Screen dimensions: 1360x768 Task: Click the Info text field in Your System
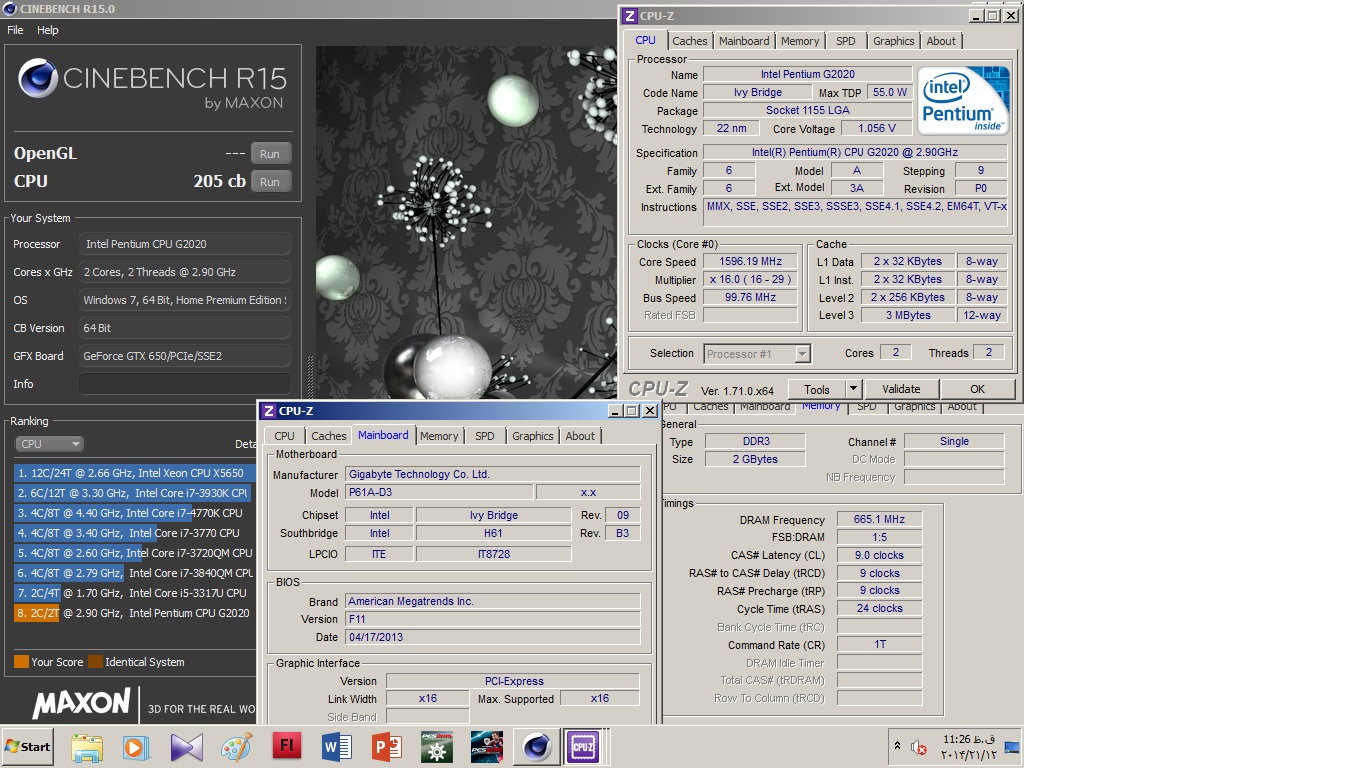pyautogui.click(x=185, y=384)
